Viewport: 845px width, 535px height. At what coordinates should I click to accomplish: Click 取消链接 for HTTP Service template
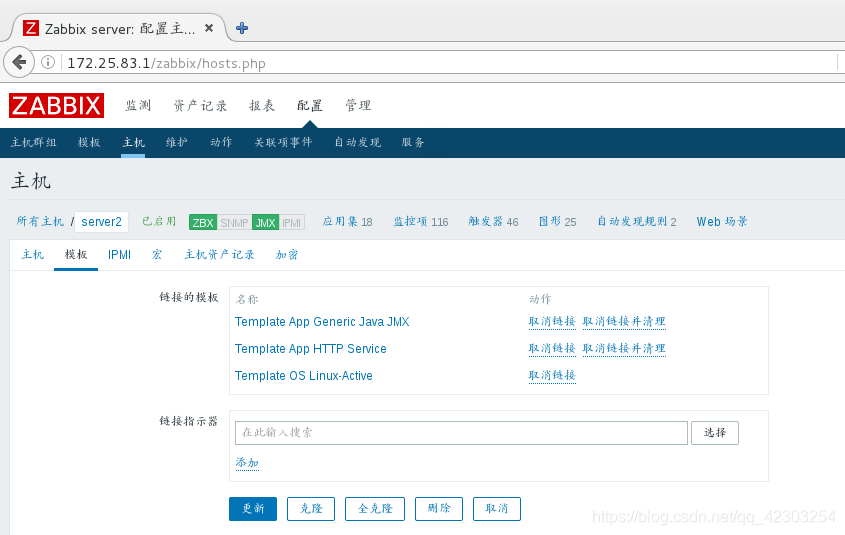point(552,349)
